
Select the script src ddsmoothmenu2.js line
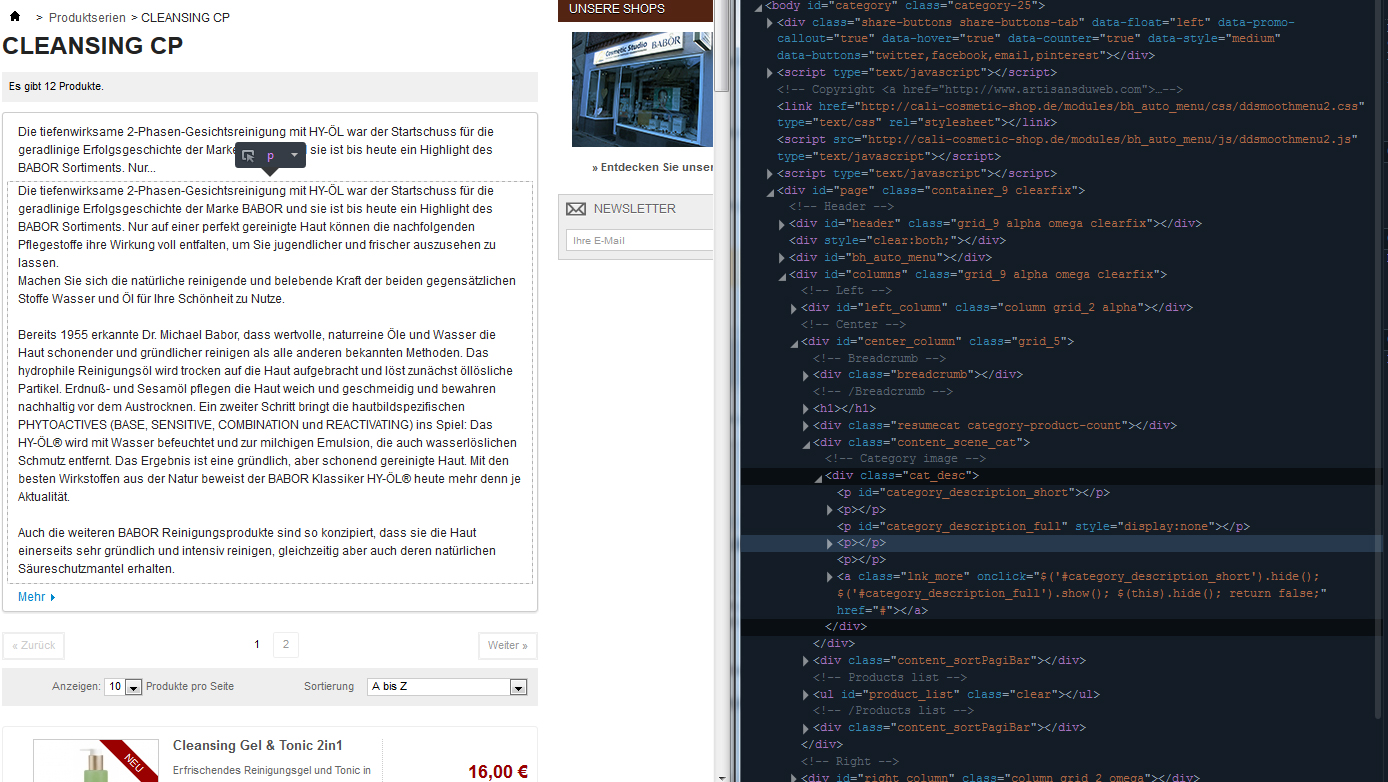[x=1067, y=148]
